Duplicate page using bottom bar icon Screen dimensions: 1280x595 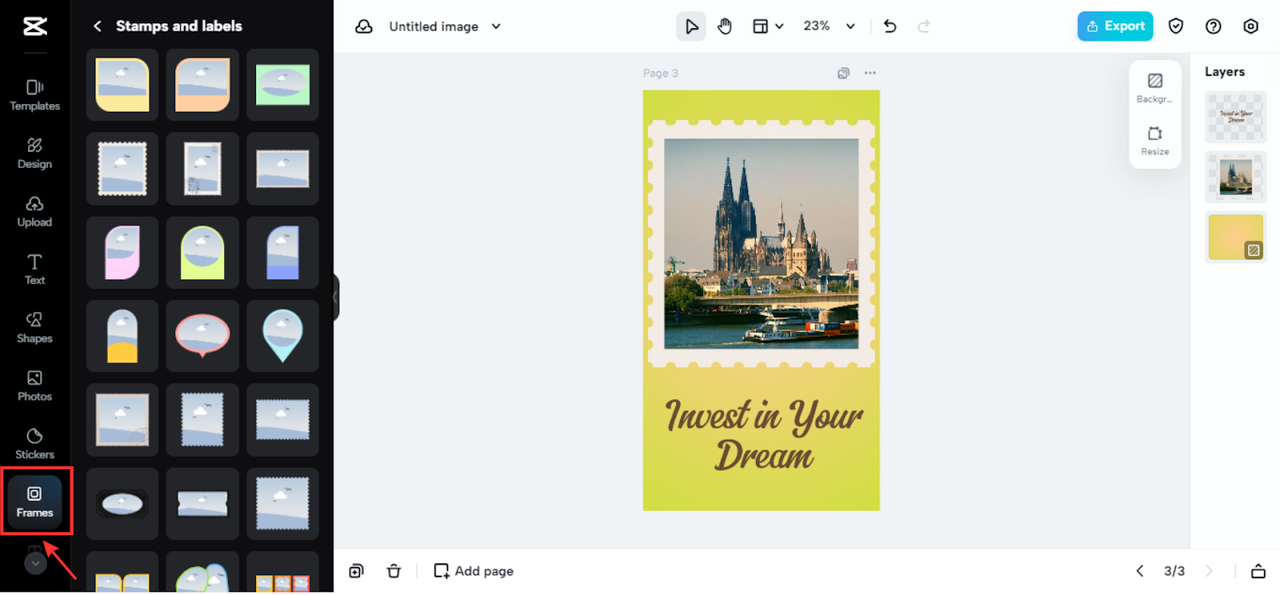357,571
